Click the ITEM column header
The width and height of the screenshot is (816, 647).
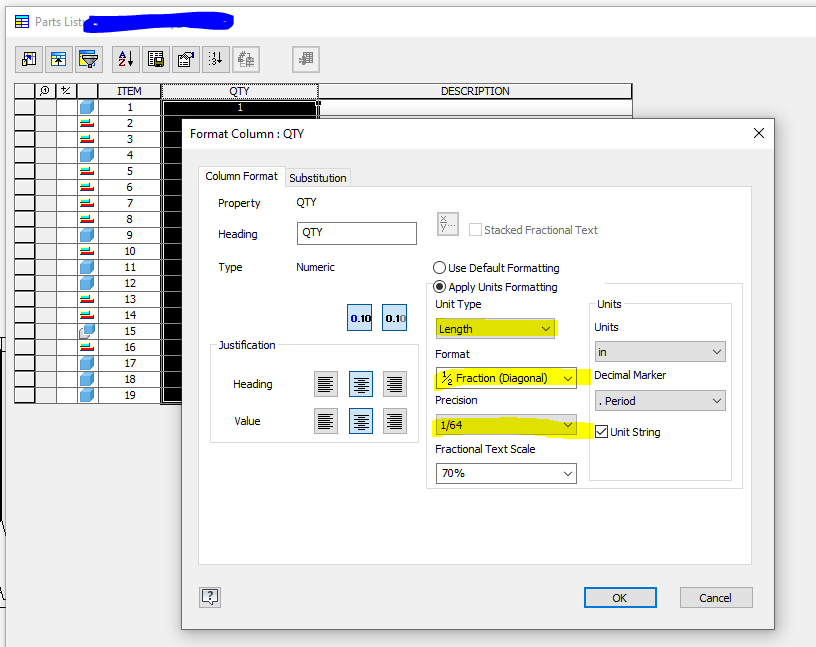[129, 91]
